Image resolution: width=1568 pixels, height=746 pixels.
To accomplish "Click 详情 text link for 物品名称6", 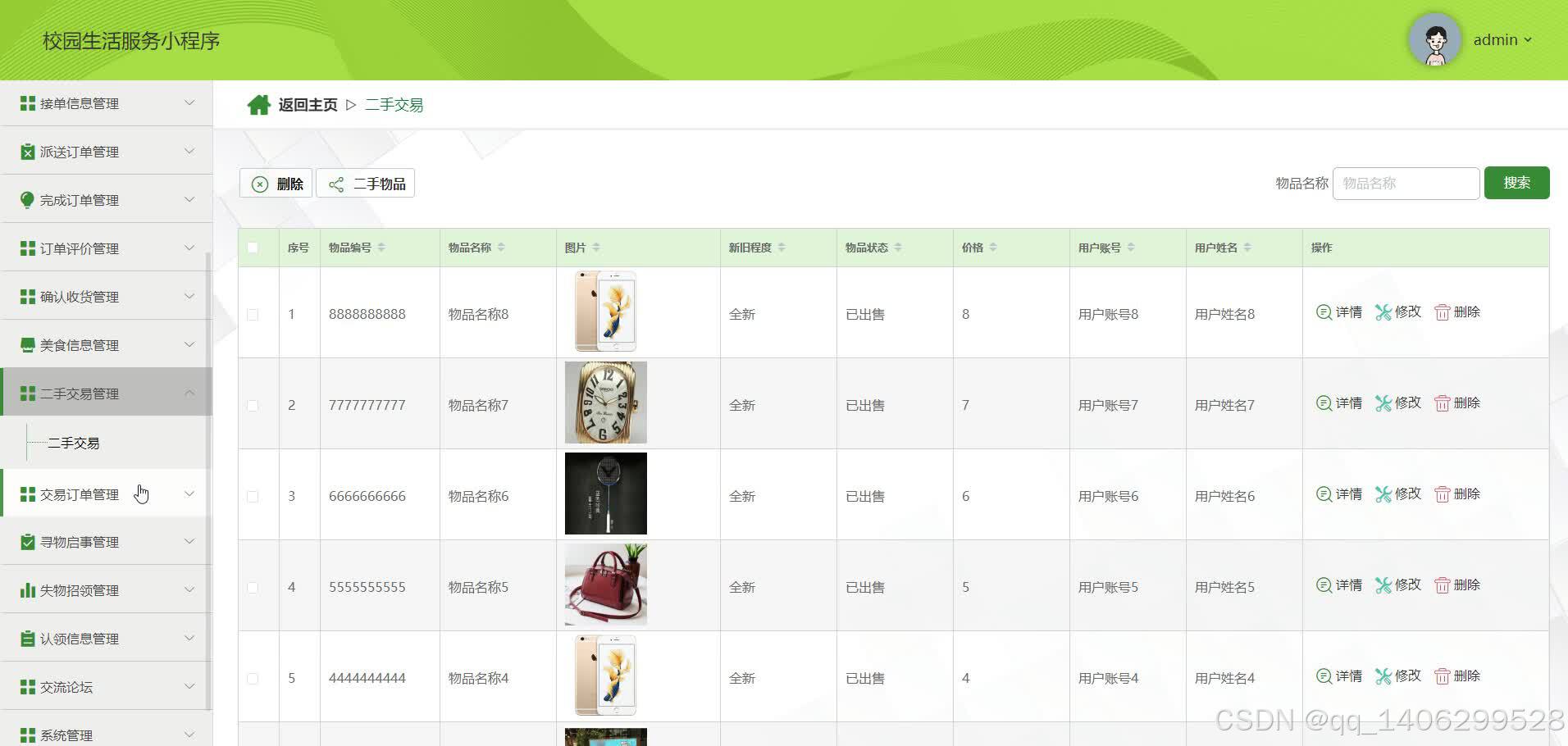I will coord(1349,494).
